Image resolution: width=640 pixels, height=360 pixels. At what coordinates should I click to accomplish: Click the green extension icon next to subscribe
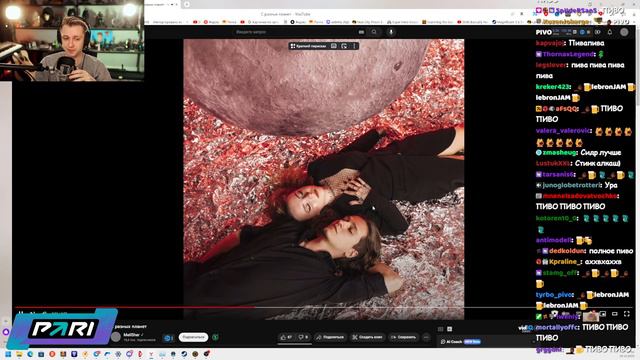pyautogui.click(x=216, y=337)
